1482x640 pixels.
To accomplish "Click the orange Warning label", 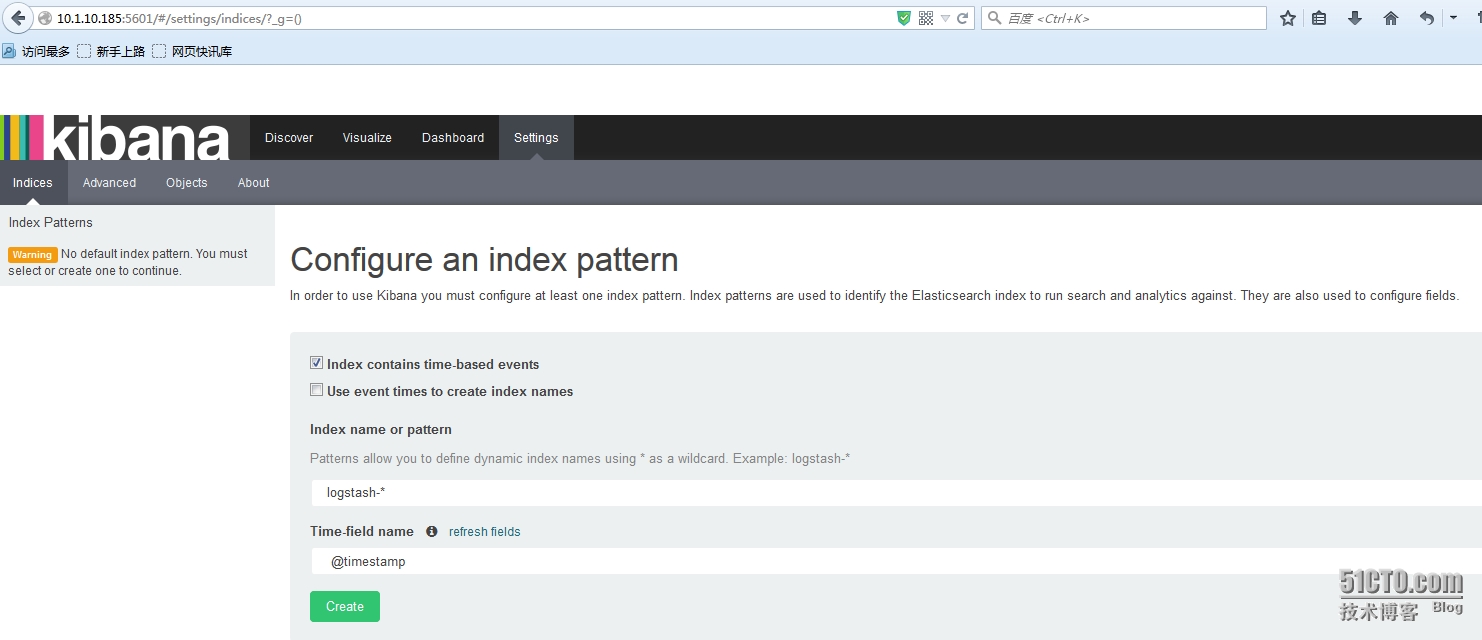I will point(32,255).
